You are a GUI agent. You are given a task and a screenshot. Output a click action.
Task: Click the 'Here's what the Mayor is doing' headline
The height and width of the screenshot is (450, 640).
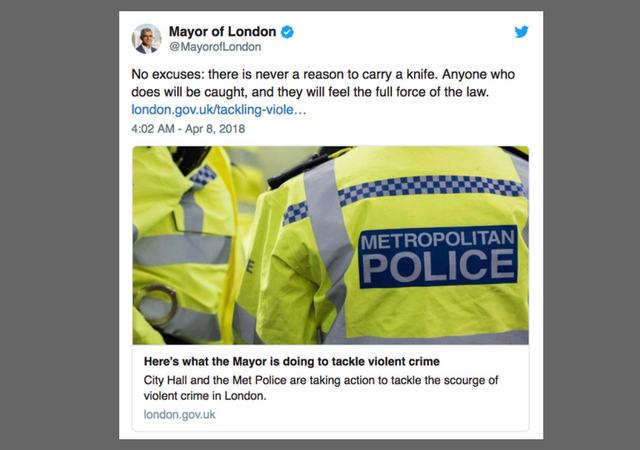coord(291,361)
